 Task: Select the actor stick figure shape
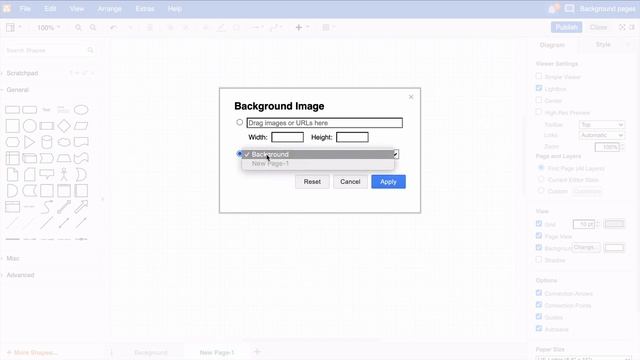pyautogui.click(x=64, y=174)
